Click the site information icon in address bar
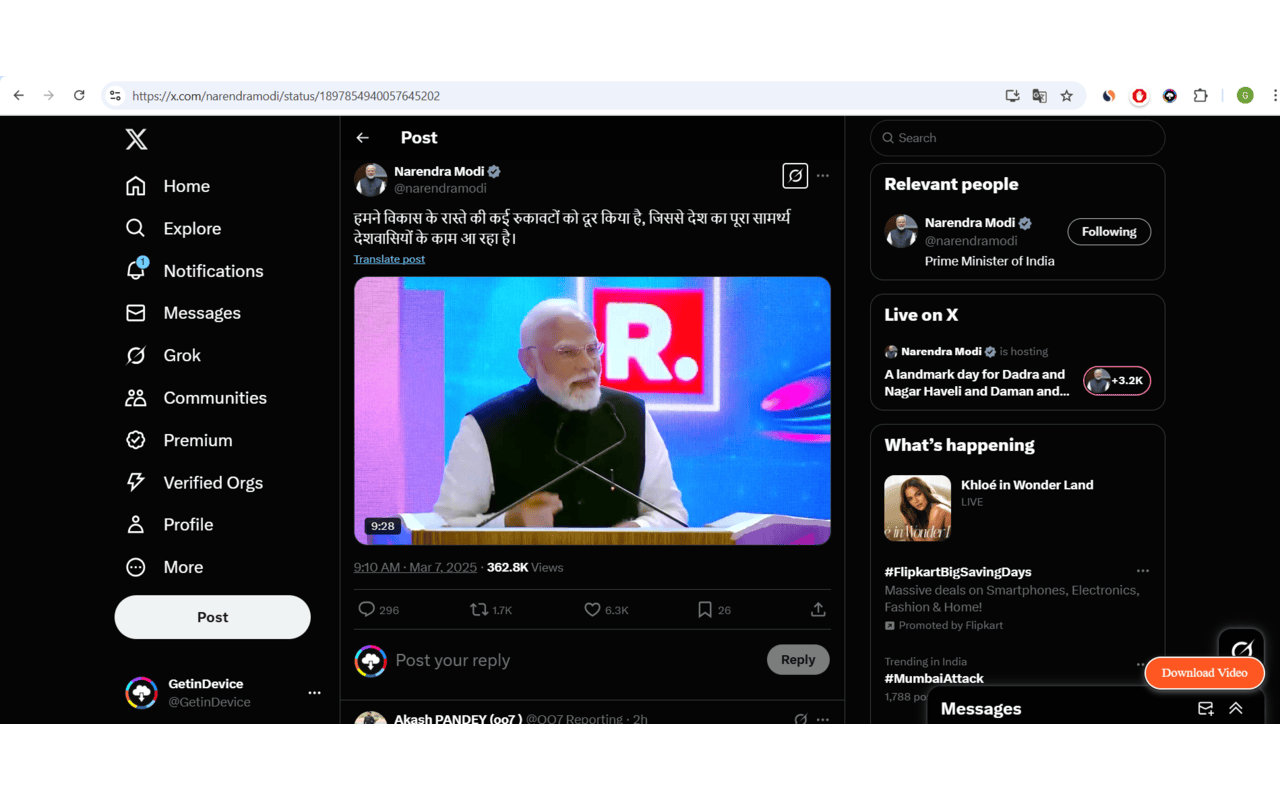1280x800 pixels. click(115, 96)
